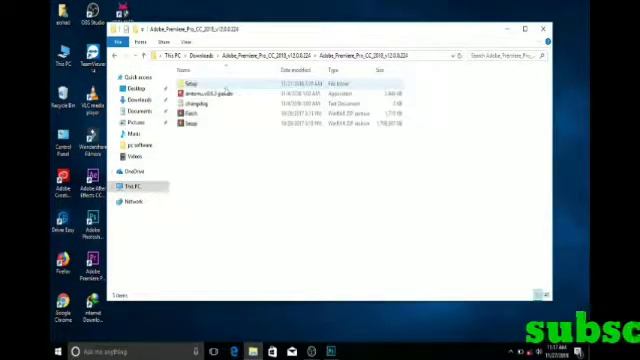This screenshot has height=360, width=640.
Task: Select the application file in second row
Action: click(x=209, y=93)
